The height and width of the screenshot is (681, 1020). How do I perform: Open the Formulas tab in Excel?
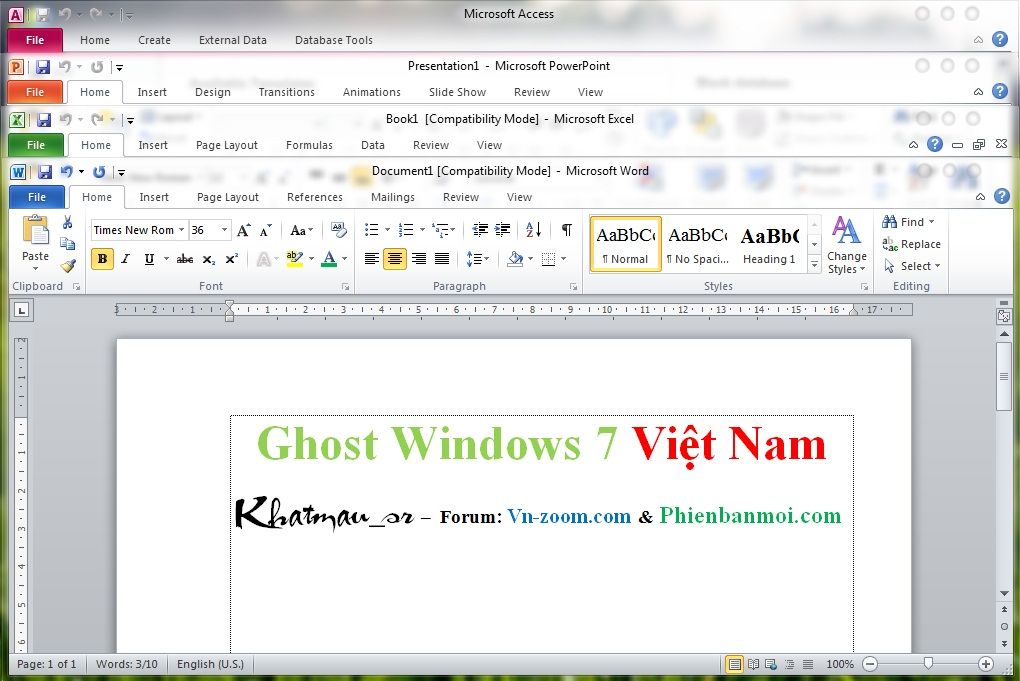tap(309, 145)
